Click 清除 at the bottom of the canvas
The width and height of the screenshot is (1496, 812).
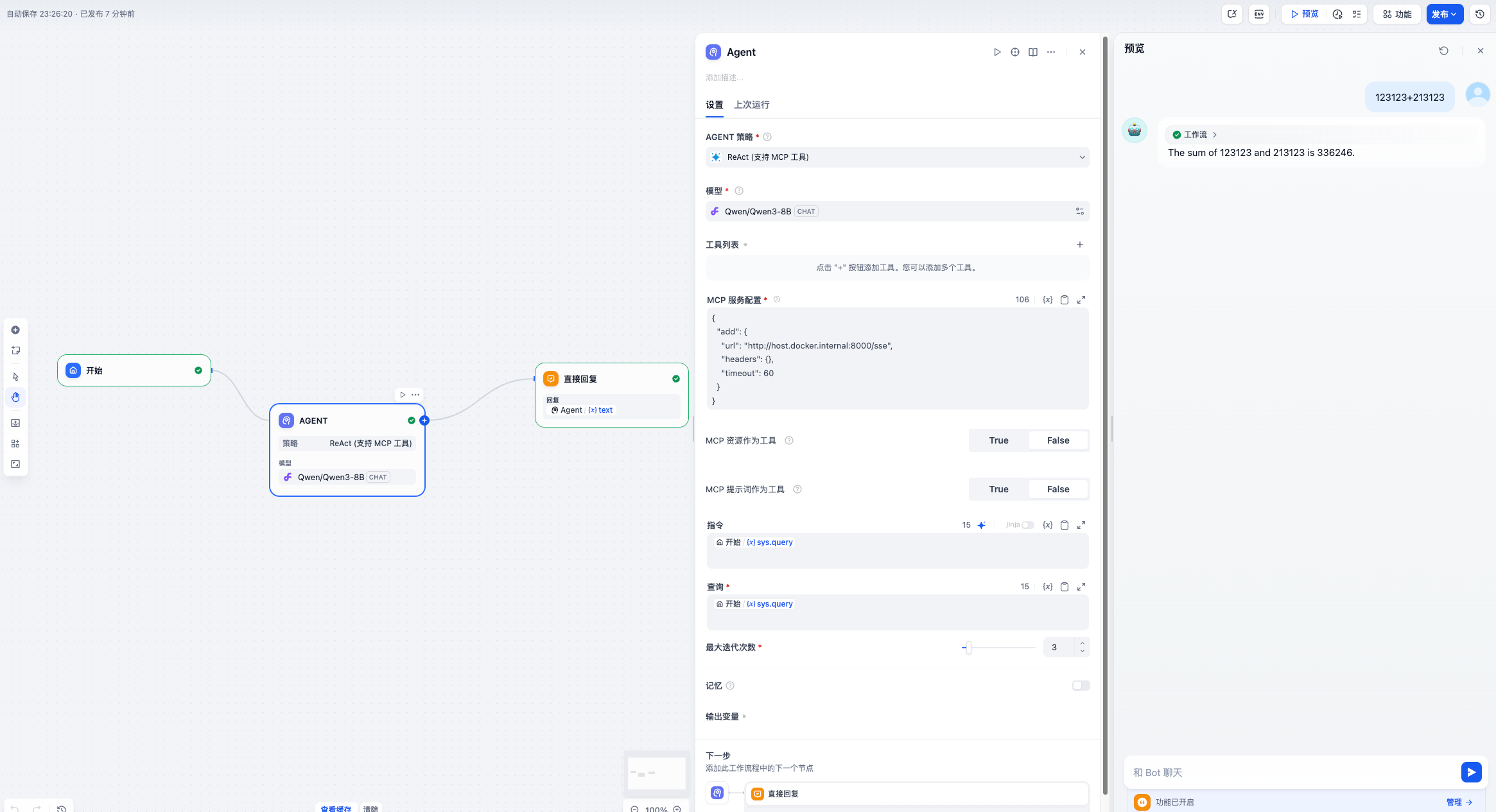pyautogui.click(x=370, y=808)
